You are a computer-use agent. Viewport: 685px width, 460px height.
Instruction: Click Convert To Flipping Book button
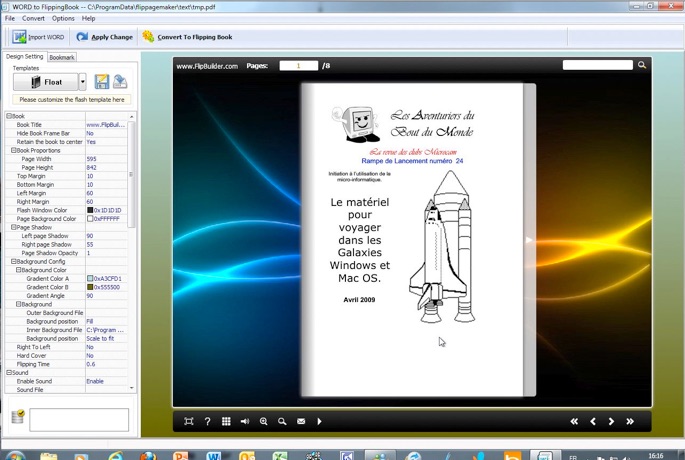tap(187, 37)
